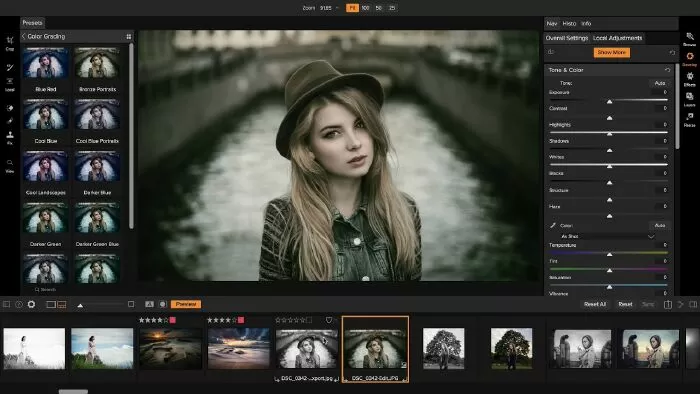Apply the Bronze Portraits preset
Image resolution: width=700 pixels, height=394 pixels.
coord(97,70)
